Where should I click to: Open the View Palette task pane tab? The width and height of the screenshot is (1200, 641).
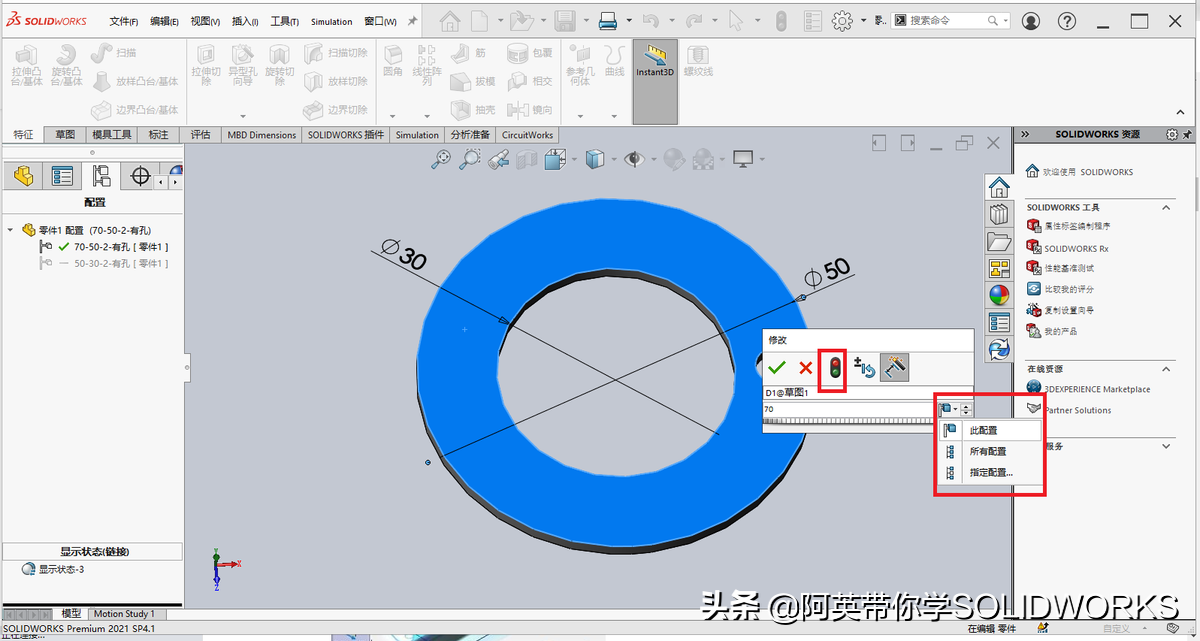pos(998,268)
